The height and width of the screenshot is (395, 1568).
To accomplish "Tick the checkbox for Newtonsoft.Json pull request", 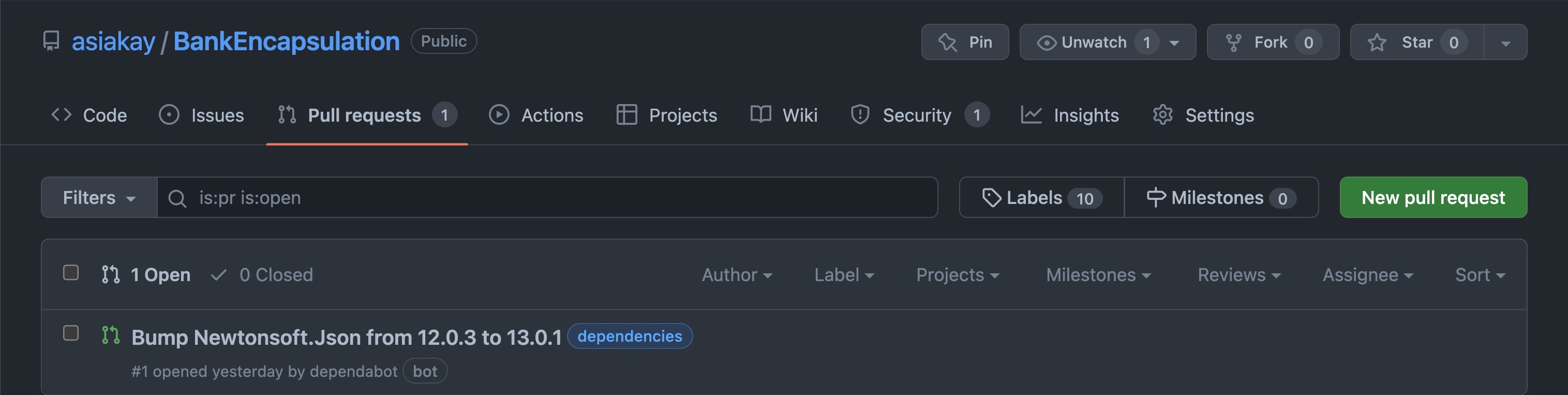I will click(71, 333).
